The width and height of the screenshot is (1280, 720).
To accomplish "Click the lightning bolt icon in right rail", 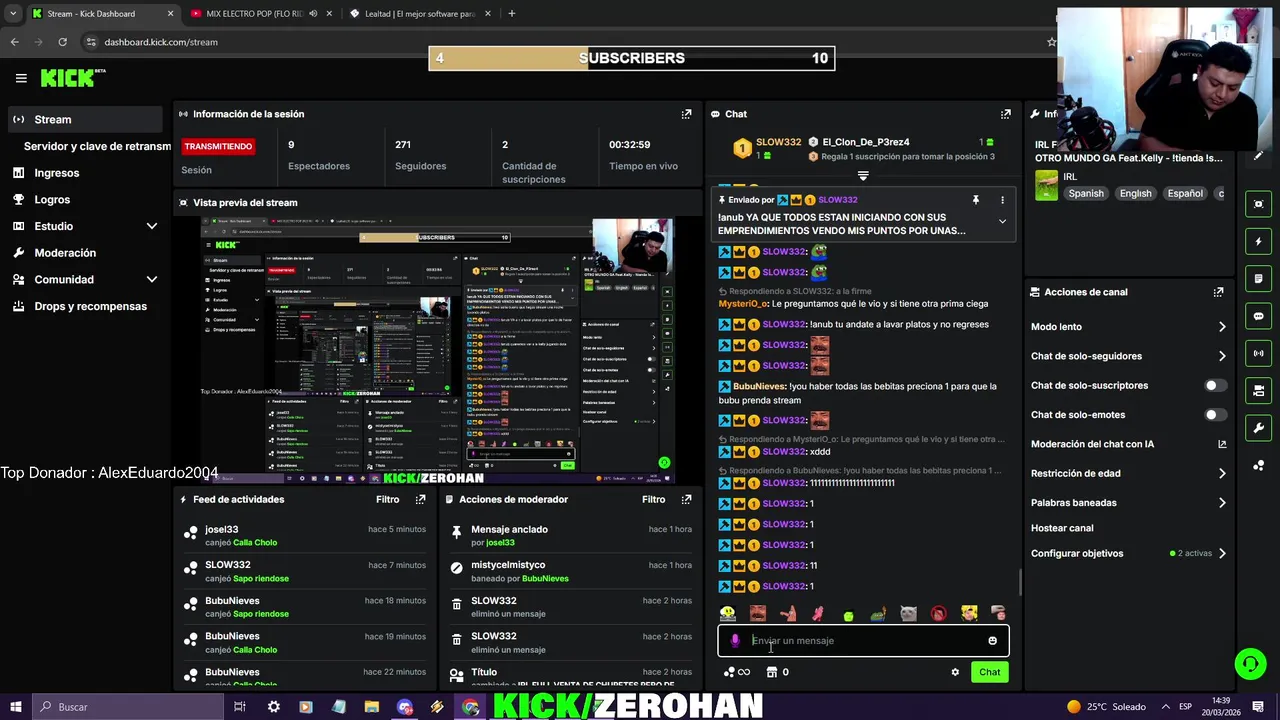I will 1258,241.
